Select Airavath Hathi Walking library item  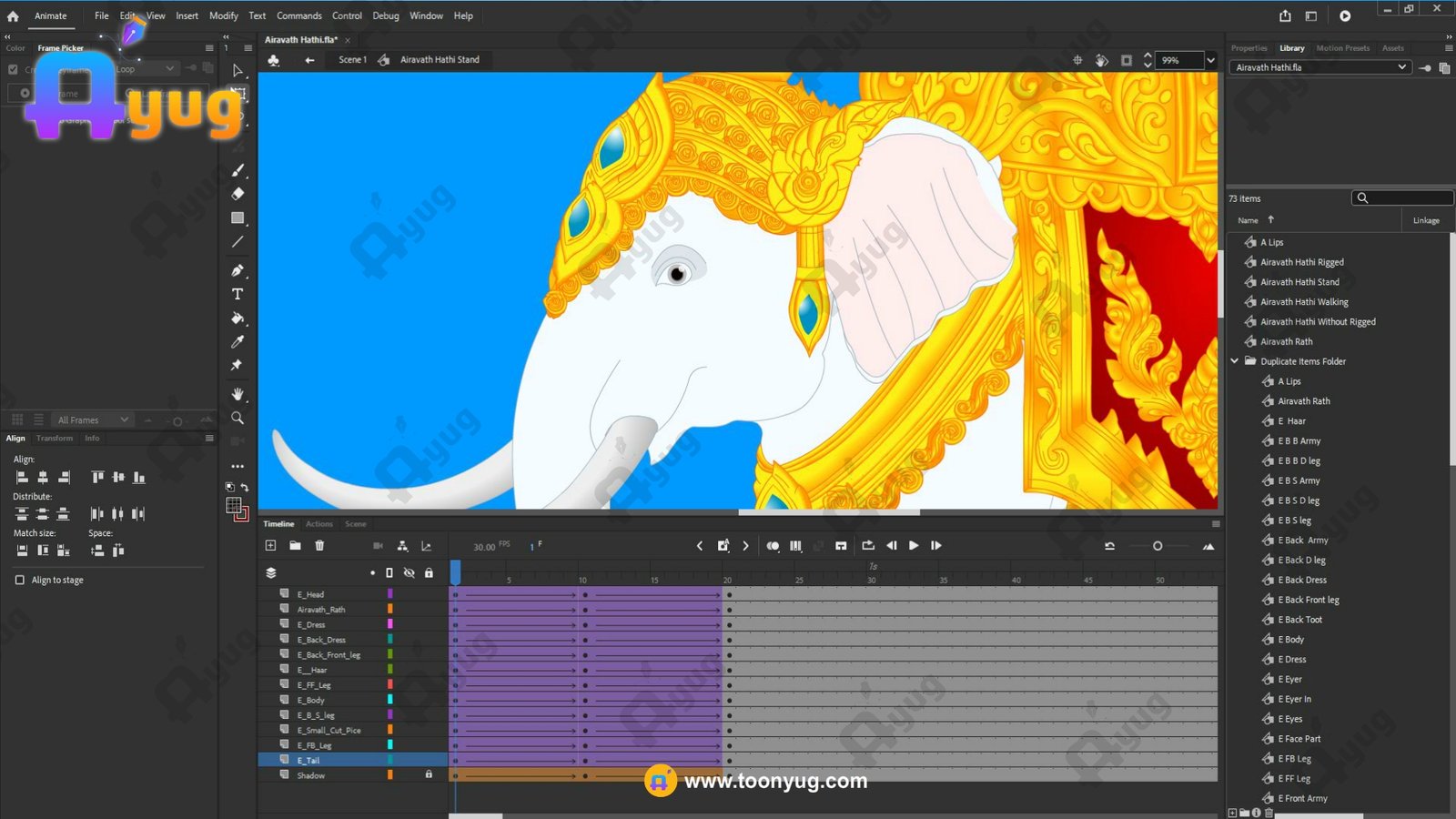tap(1304, 302)
